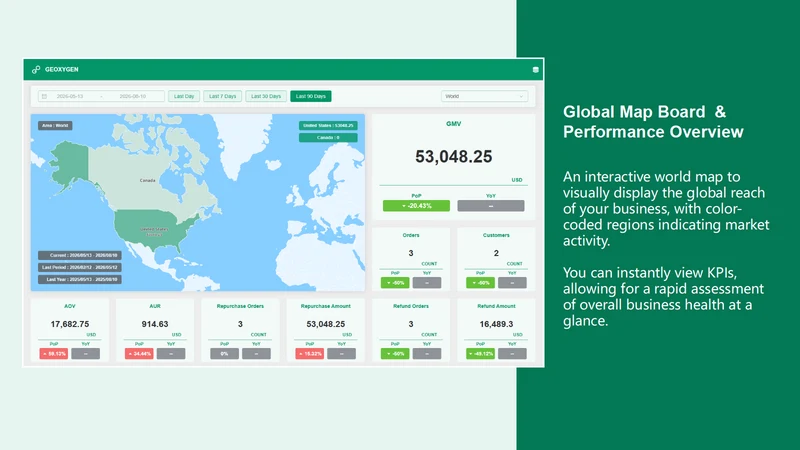Click GMV value 53,048.25
This screenshot has width=800, height=450.
(454, 157)
